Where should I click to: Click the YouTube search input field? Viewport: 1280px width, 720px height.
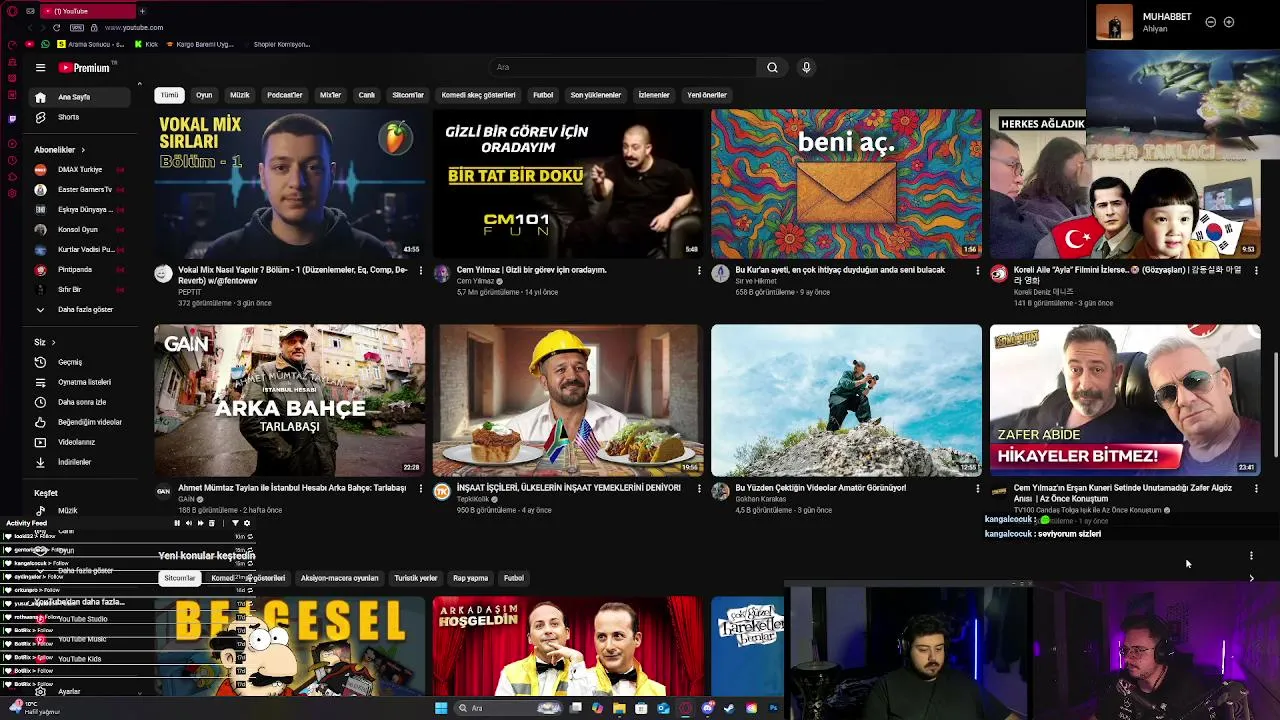point(625,67)
